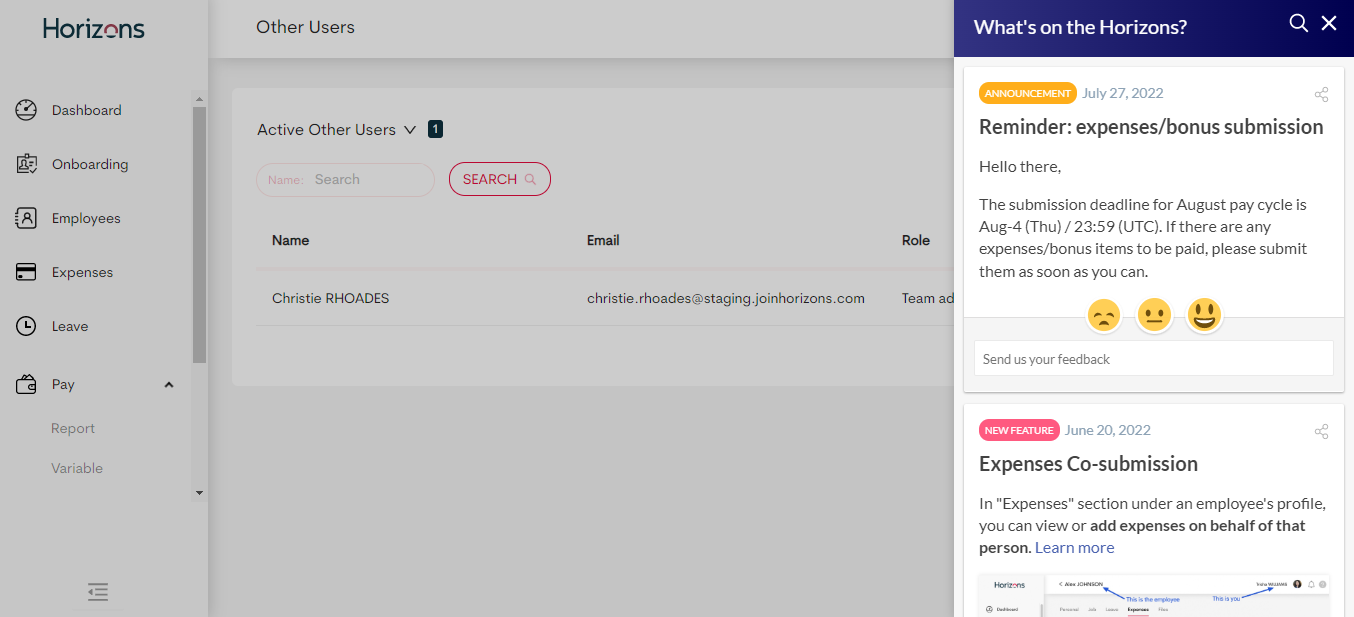Viewport: 1354px width, 617px height.
Task: Open search in What's on the Horizons panel
Action: (1299, 23)
